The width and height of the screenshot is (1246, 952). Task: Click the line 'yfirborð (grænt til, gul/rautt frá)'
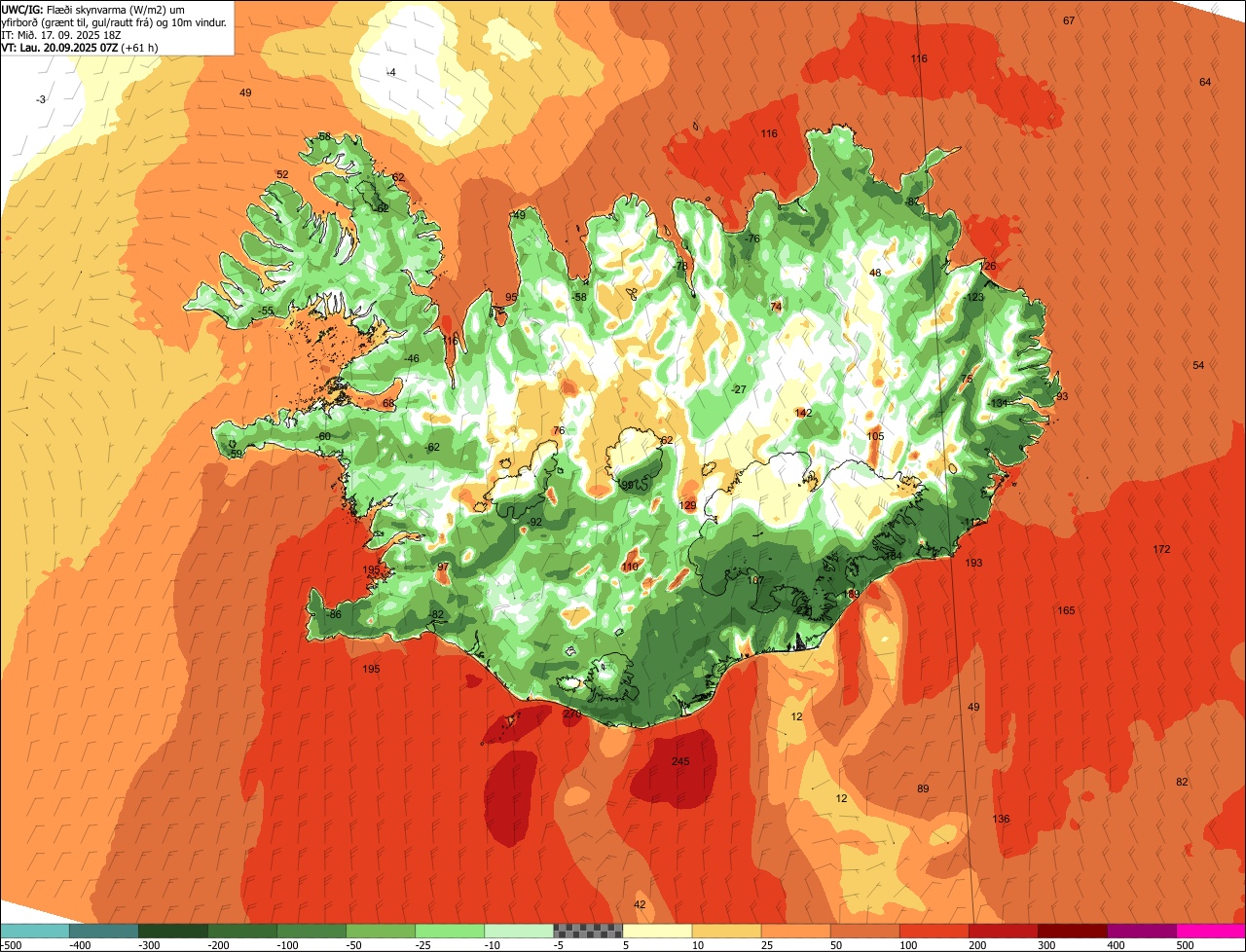click(87, 21)
